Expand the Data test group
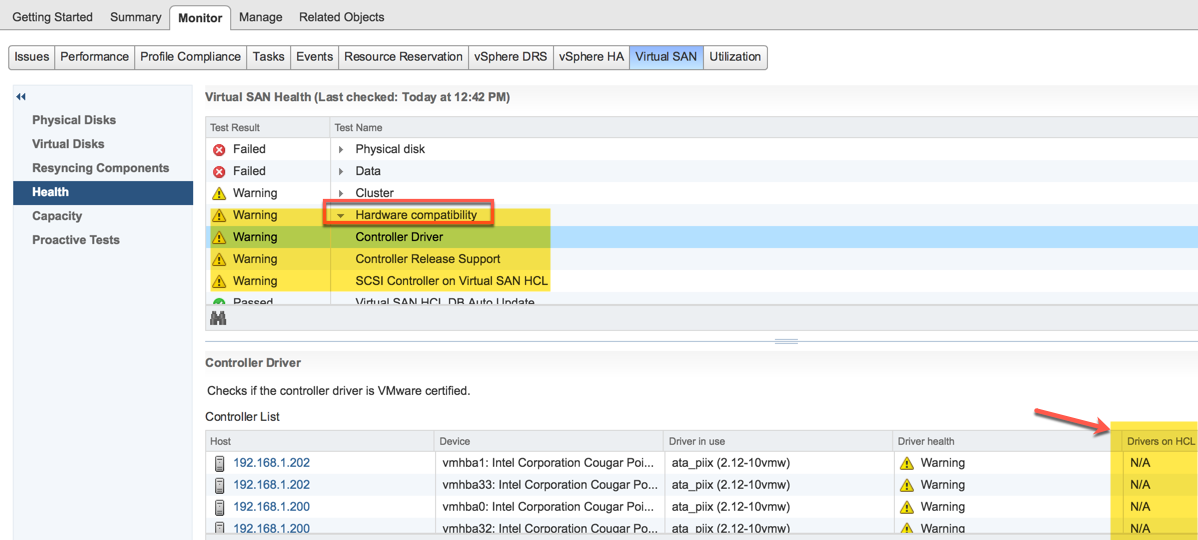This screenshot has height=540, width=1198. (341, 172)
